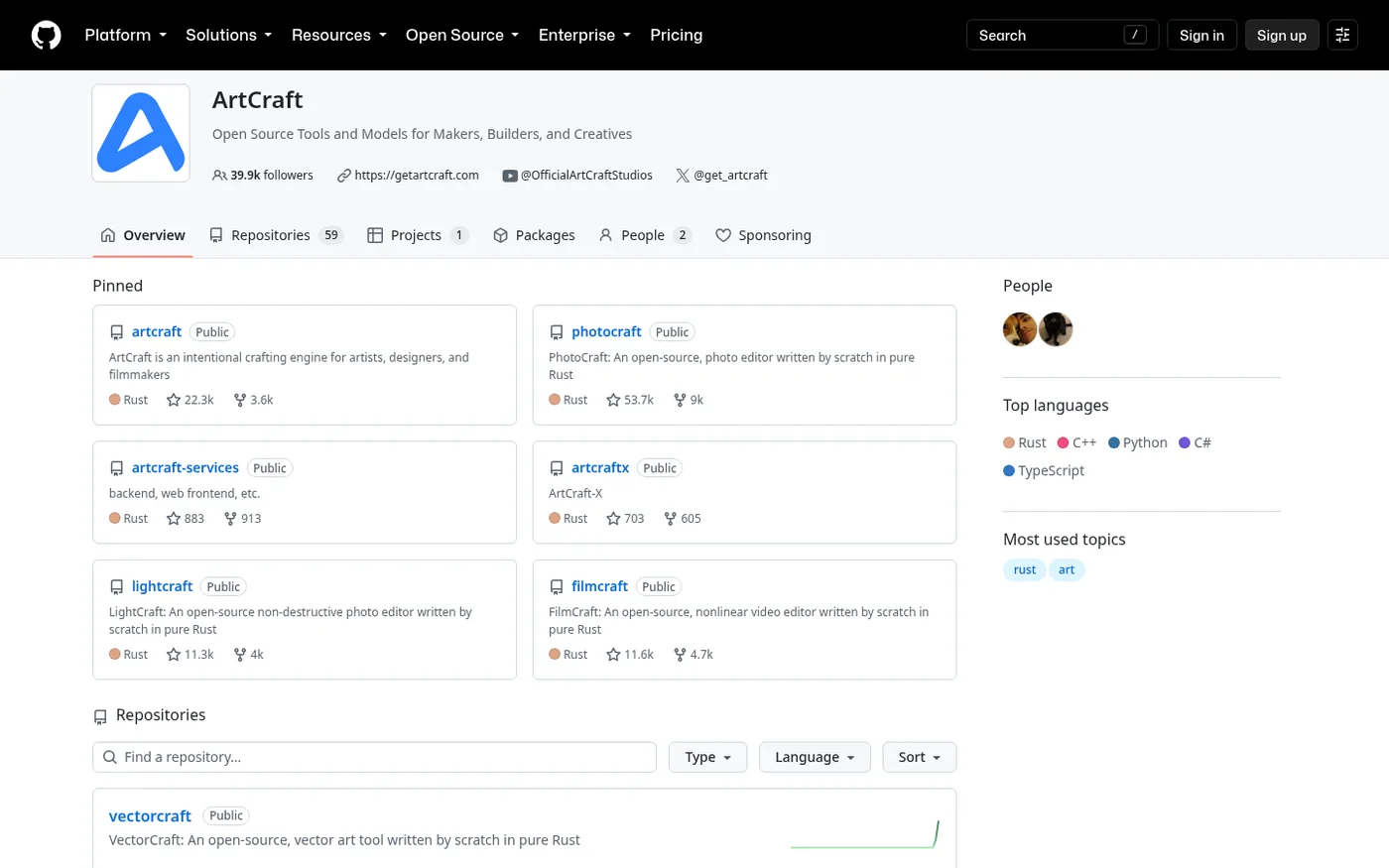The image size is (1389, 868).
Task: Expand the Platform menu
Action: pyautogui.click(x=126, y=35)
